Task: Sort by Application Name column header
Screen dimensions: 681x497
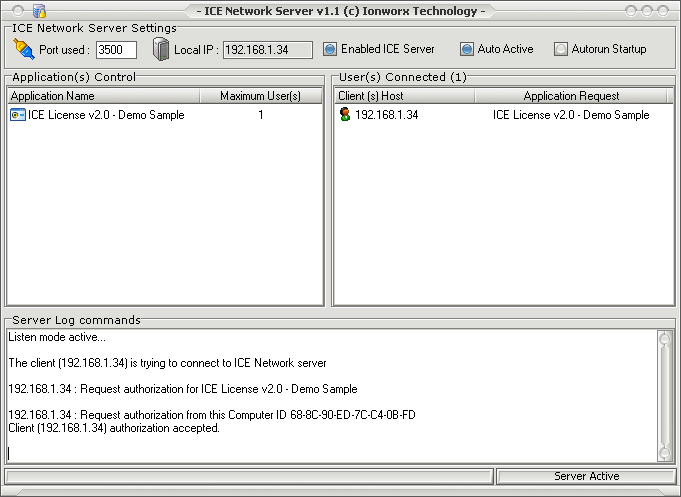Action: 103,96
